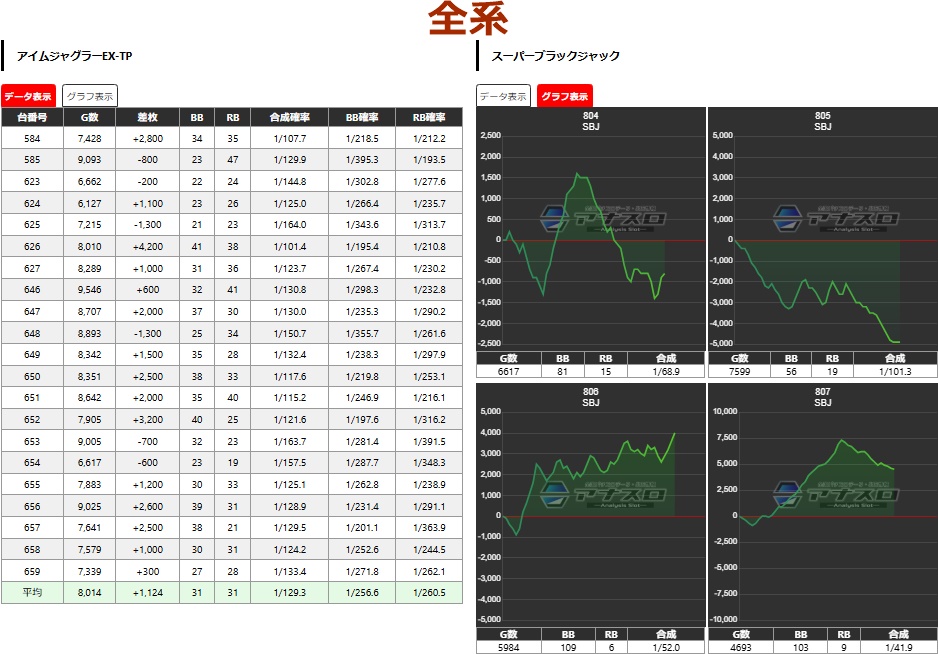The image size is (938, 654).
Task: Click the 109 BB value under graph 806
Action: click(568, 647)
